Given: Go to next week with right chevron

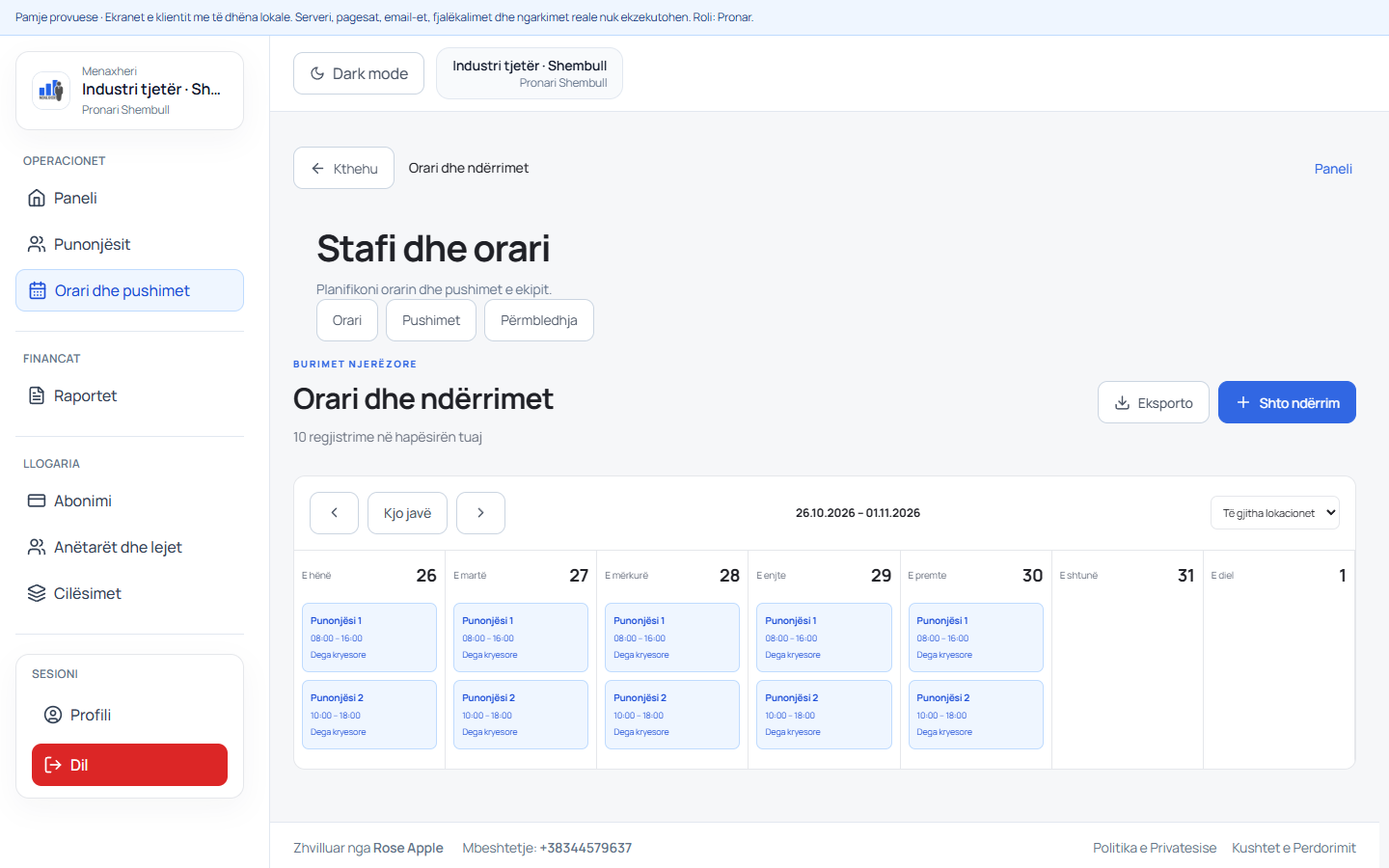Looking at the screenshot, I should [480, 513].
